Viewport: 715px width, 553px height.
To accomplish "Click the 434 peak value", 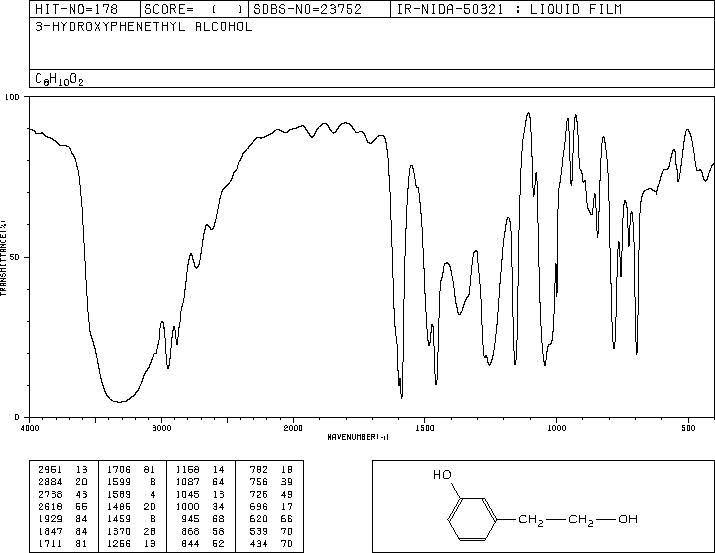I will coord(259,544).
